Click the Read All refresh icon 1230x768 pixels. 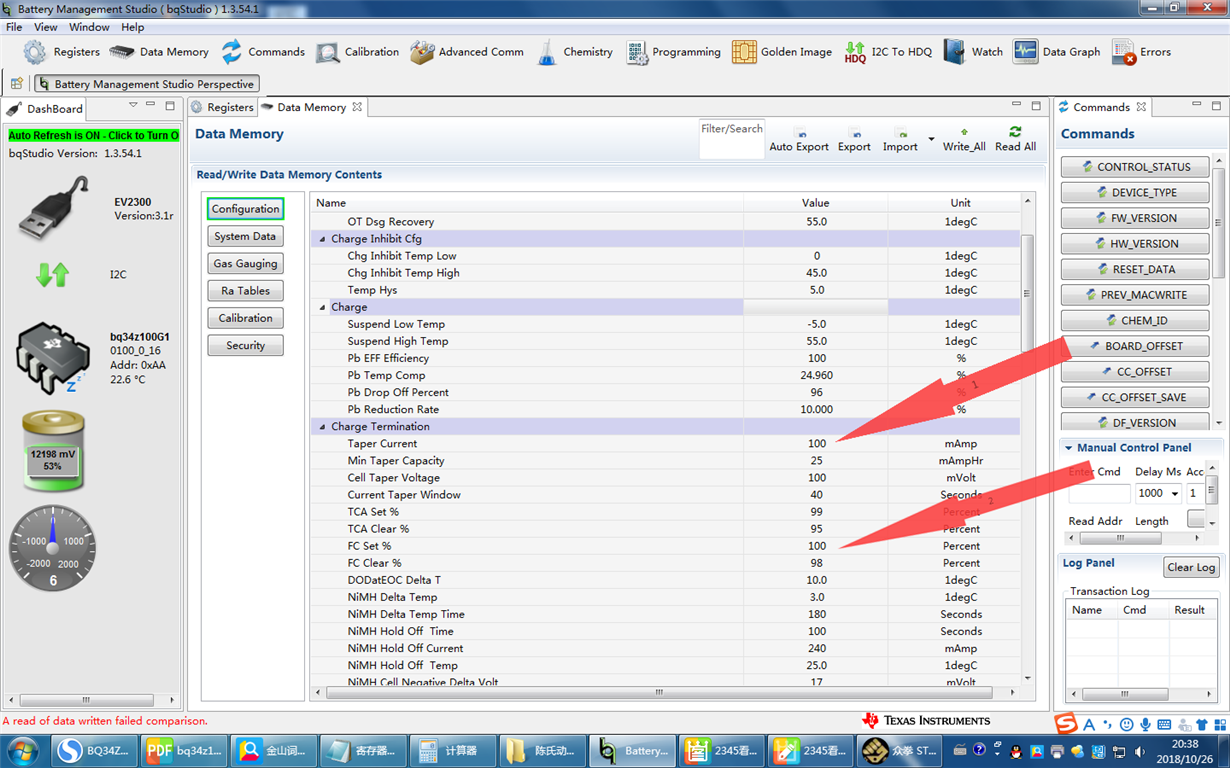point(1015,132)
